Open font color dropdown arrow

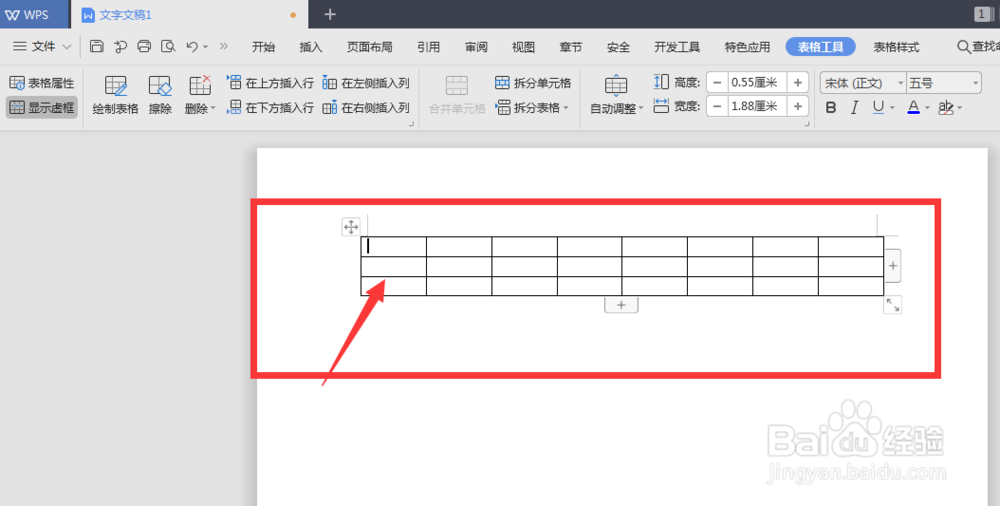pyautogui.click(x=927, y=108)
